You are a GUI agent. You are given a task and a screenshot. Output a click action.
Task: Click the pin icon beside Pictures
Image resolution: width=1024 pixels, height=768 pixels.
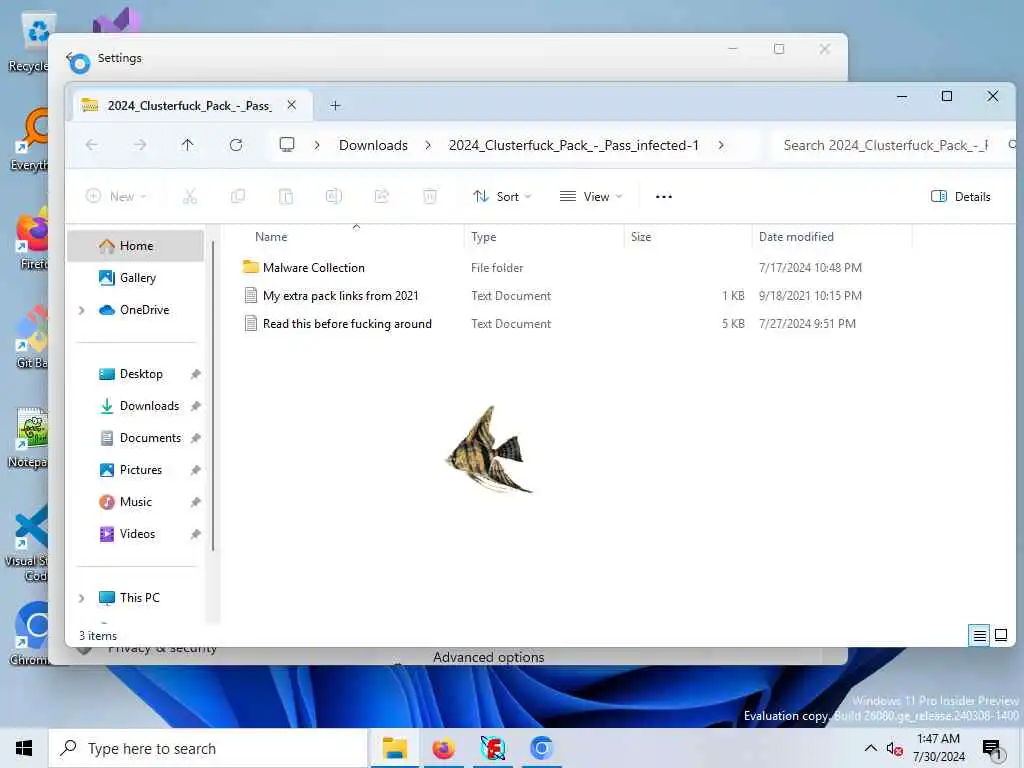195,470
